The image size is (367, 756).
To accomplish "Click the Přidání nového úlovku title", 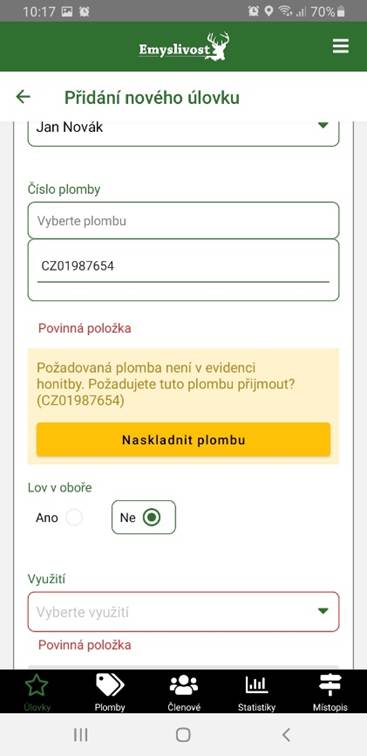I will [152, 97].
